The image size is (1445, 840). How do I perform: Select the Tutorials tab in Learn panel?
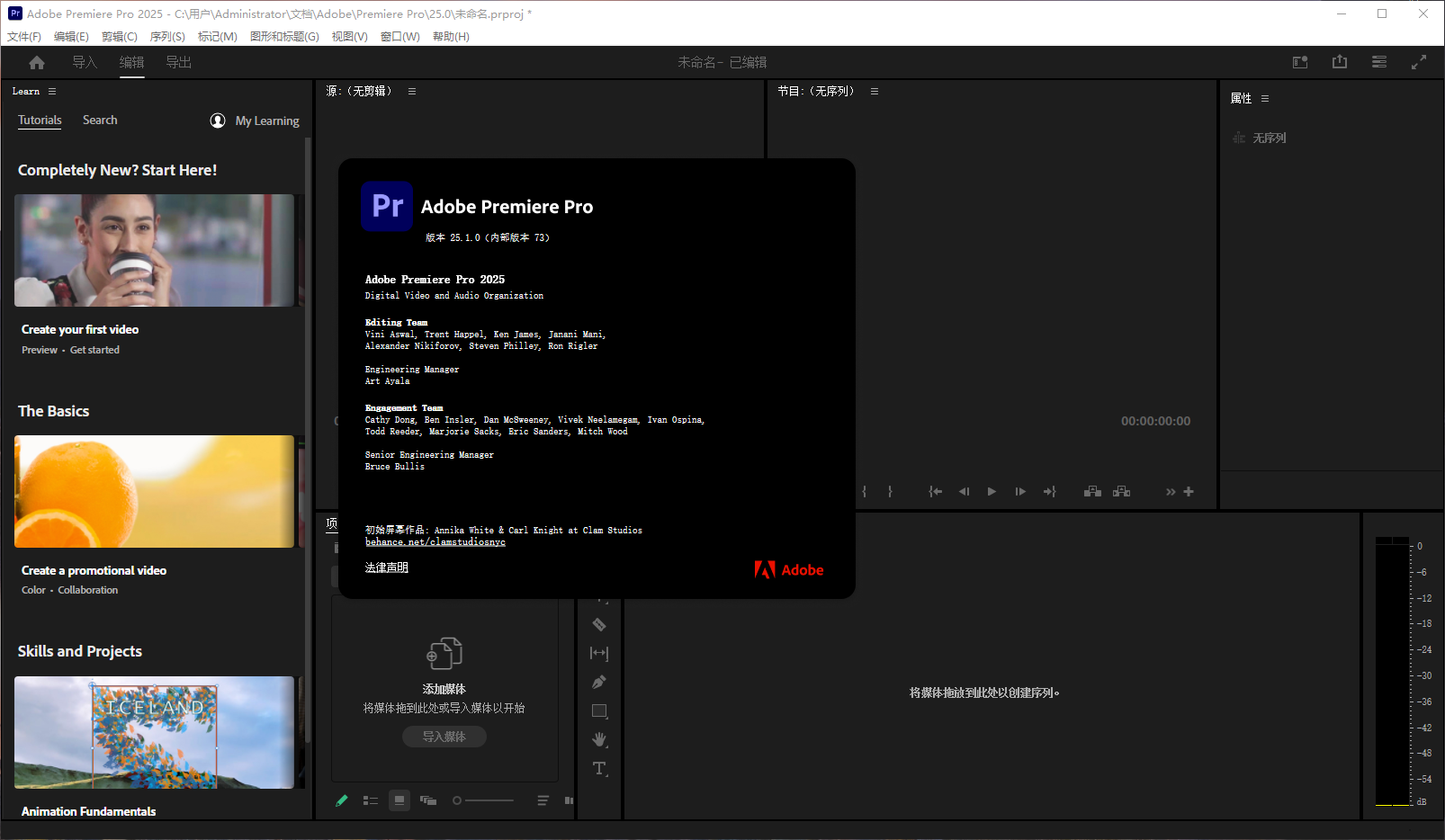click(x=40, y=120)
